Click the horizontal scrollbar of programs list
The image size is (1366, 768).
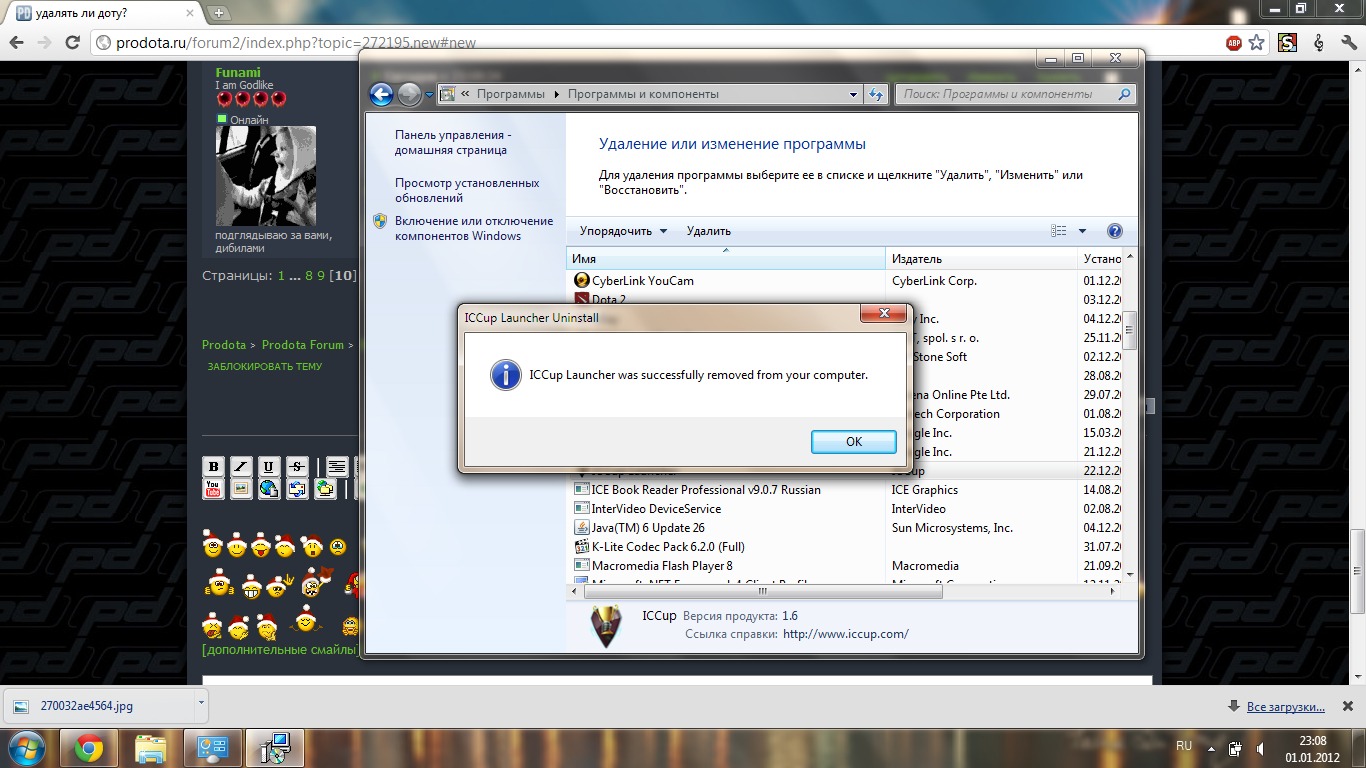click(762, 591)
